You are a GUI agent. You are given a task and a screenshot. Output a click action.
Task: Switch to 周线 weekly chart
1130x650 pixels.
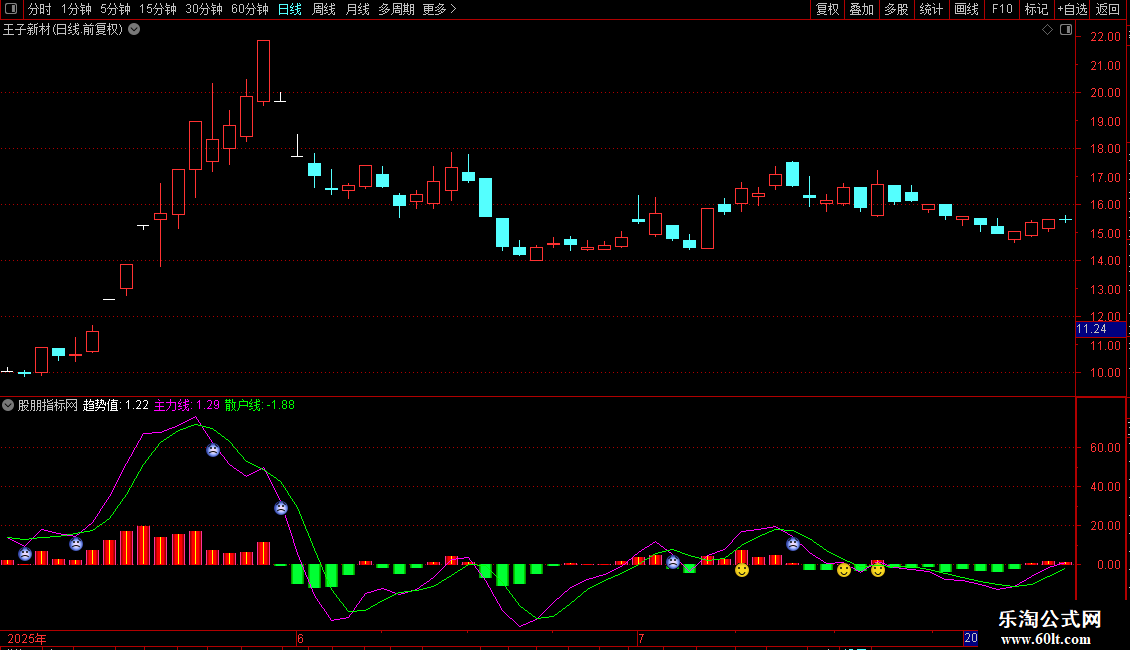(324, 9)
